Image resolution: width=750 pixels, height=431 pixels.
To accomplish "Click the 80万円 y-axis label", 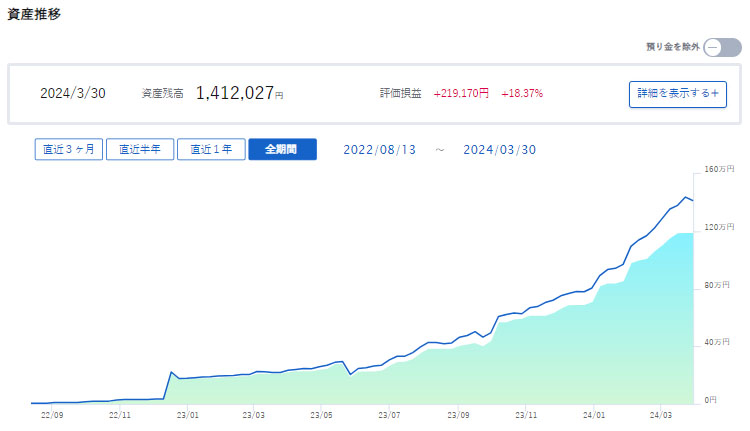I will point(720,285).
